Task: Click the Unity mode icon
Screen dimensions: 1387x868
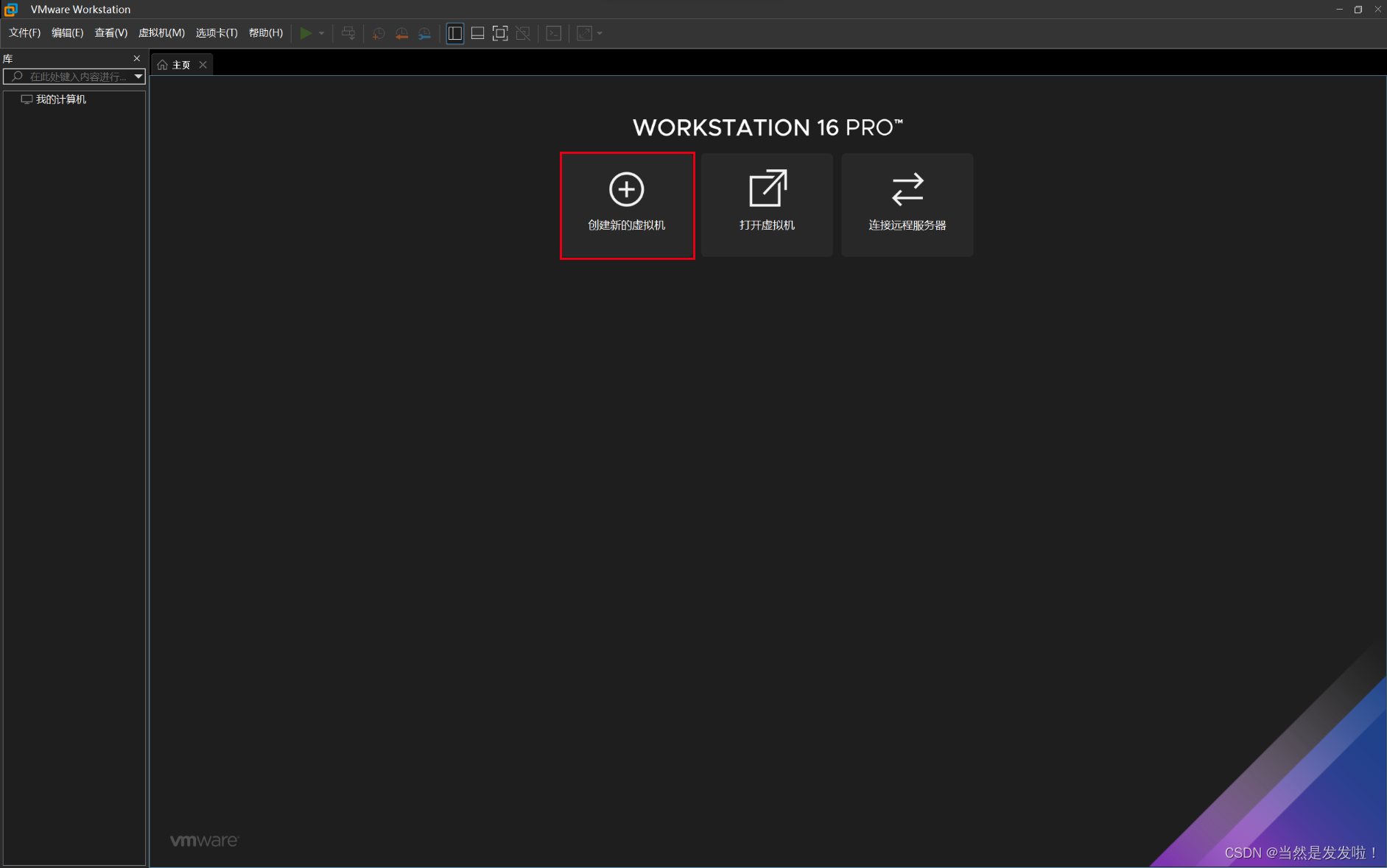Action: [523, 33]
